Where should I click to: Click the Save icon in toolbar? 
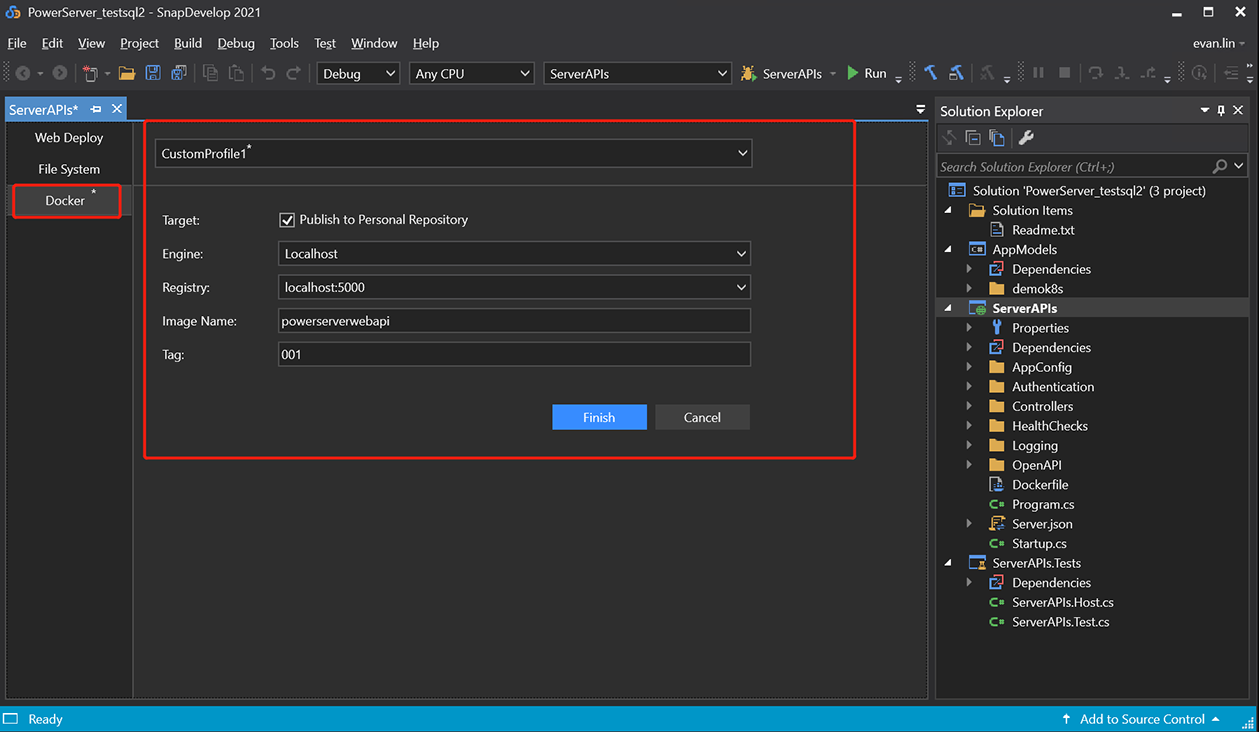click(153, 73)
